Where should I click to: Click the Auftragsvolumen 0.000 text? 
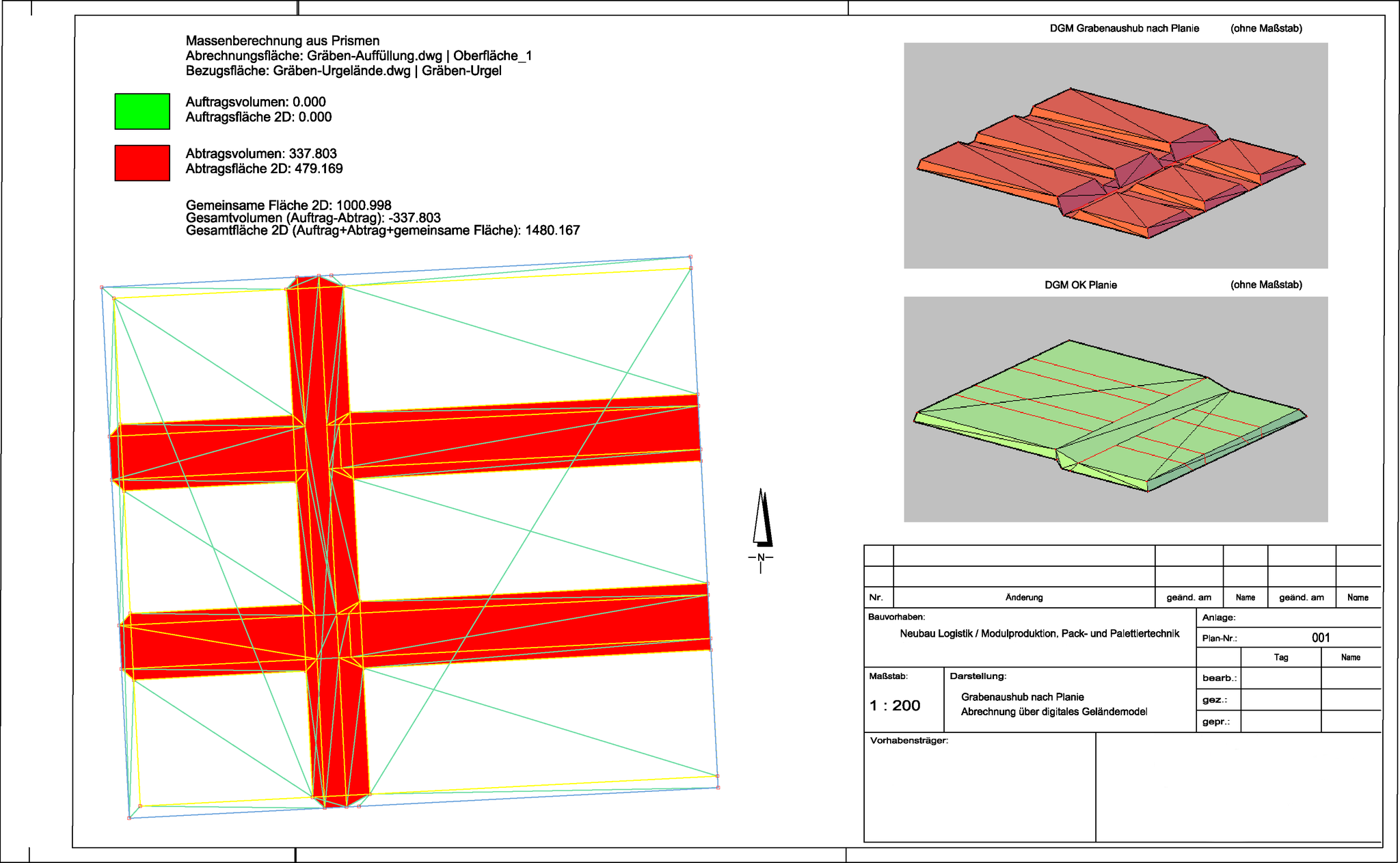[x=256, y=102]
